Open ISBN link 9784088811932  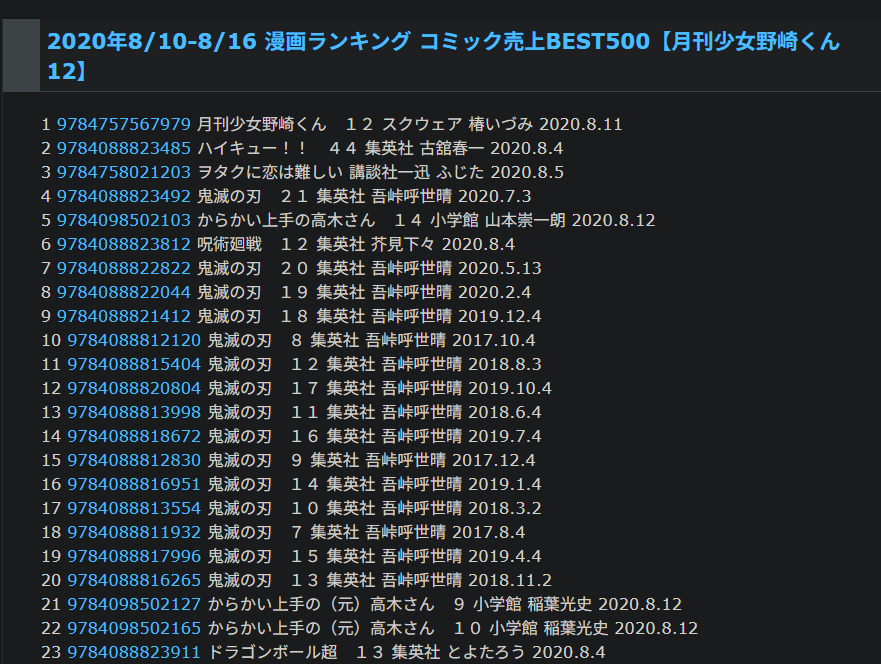[x=134, y=532]
